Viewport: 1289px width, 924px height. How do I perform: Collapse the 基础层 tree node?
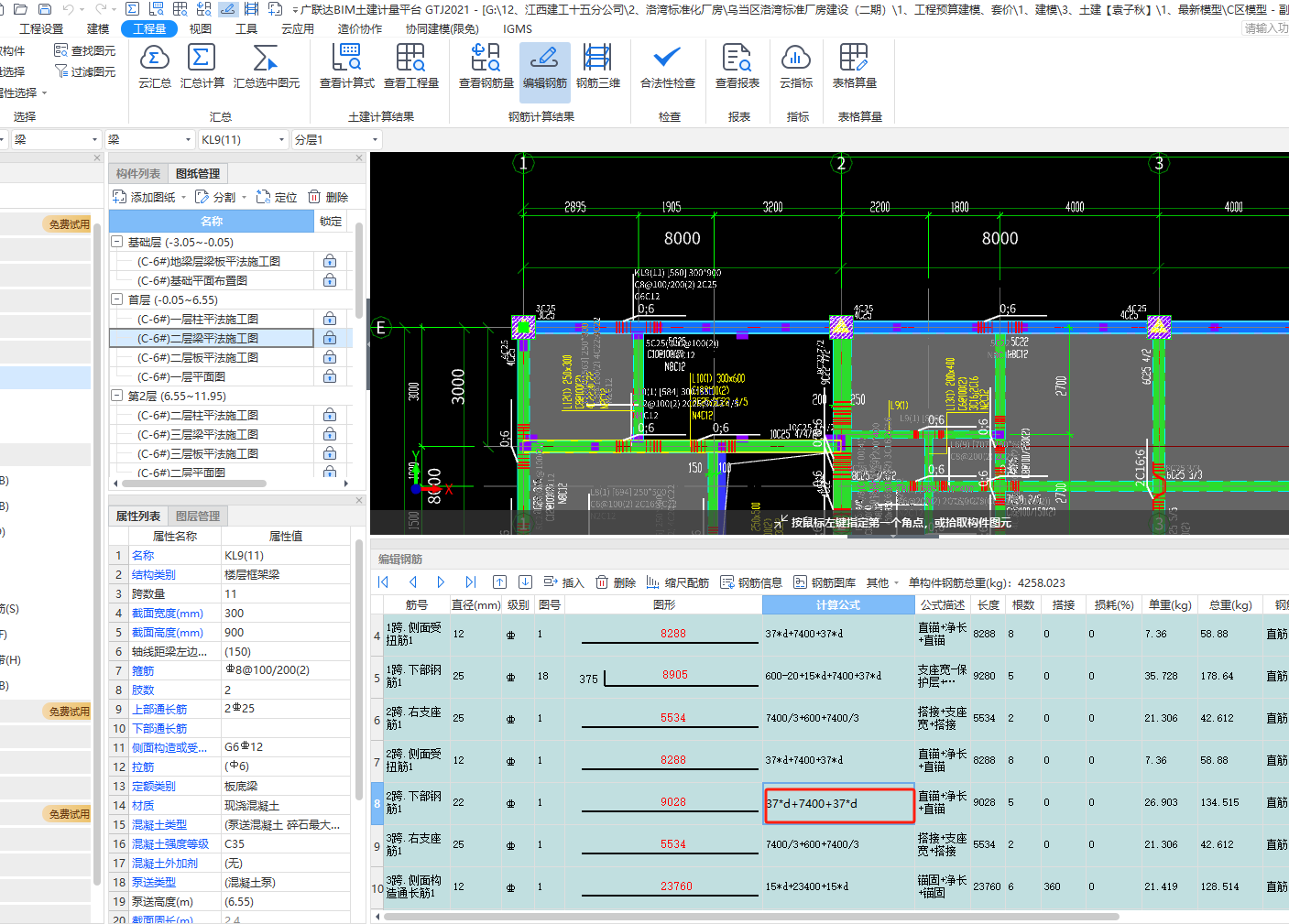pos(117,242)
